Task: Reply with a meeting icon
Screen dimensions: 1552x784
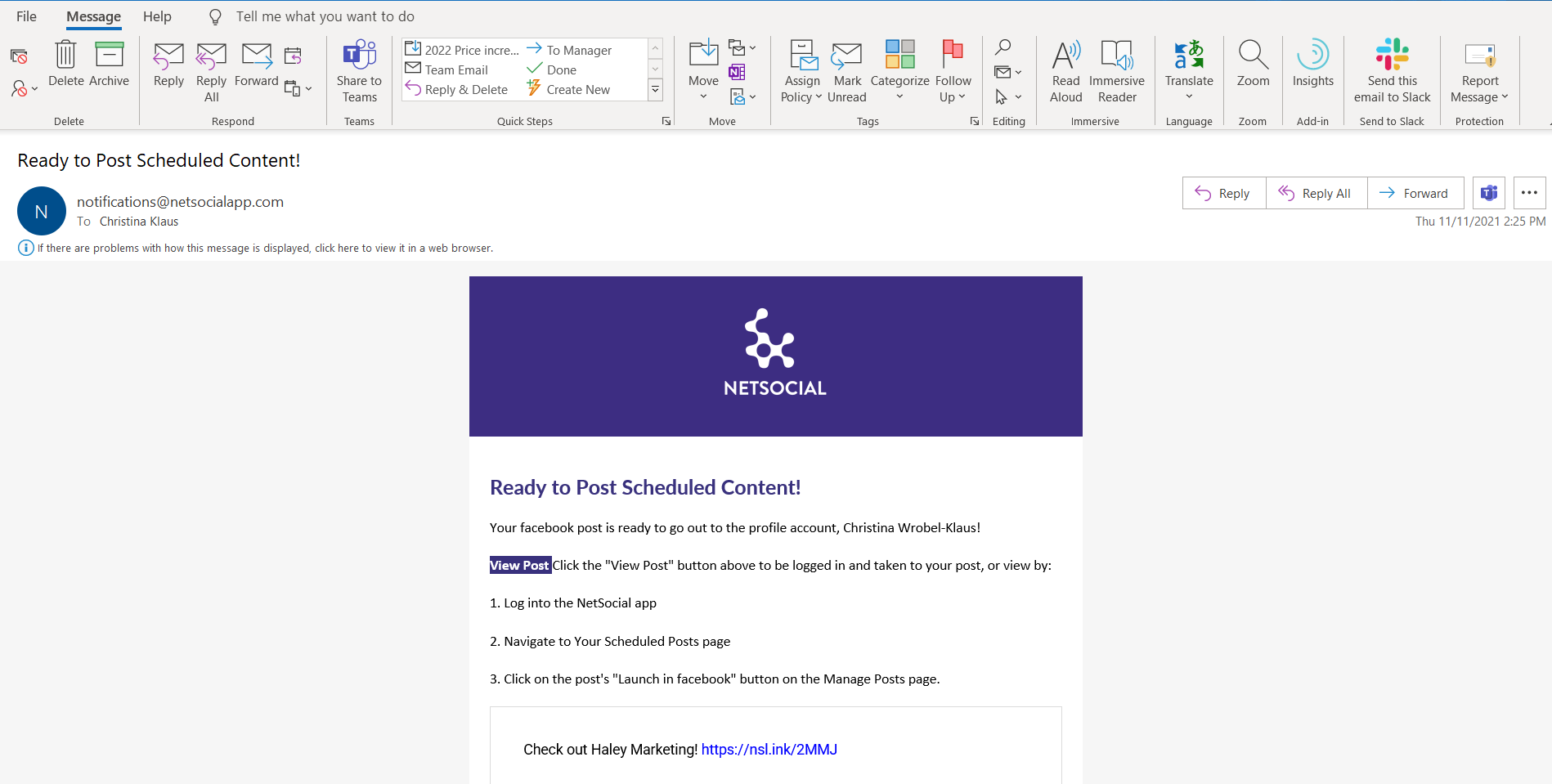Action: 293,56
